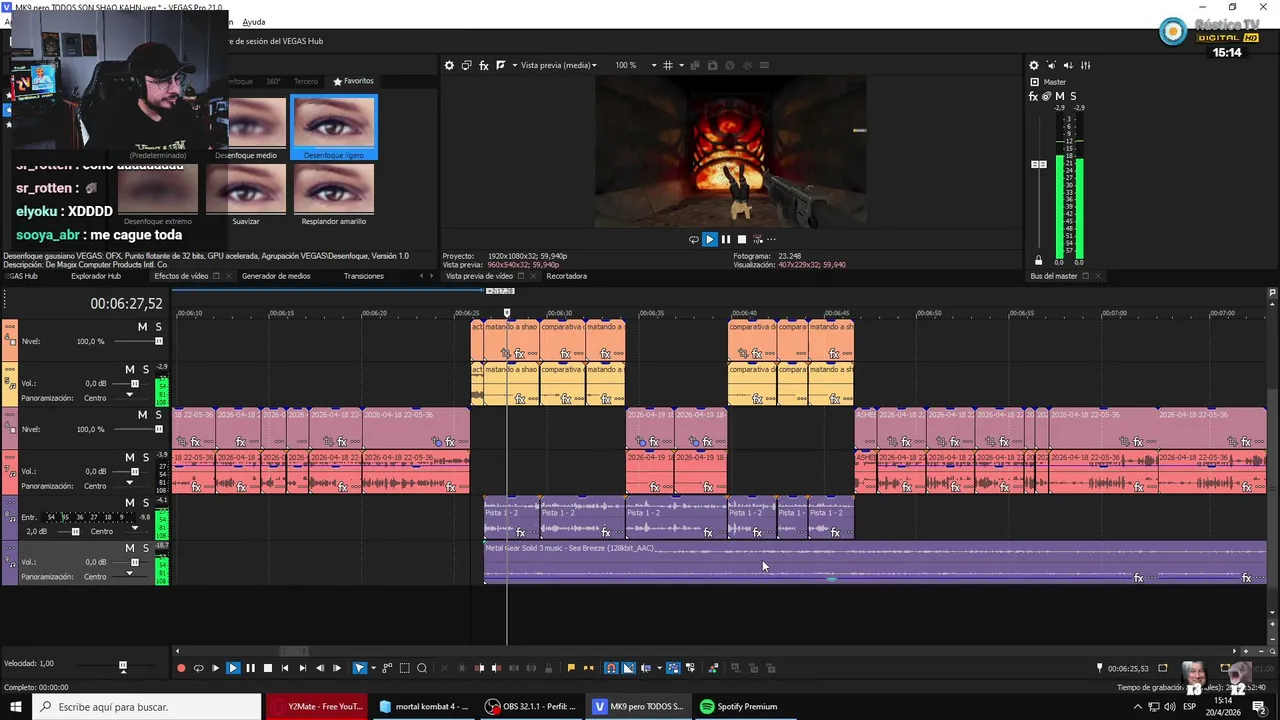Select Favoritos preset category
Viewport: 1280px width, 720px height.
coord(353,81)
